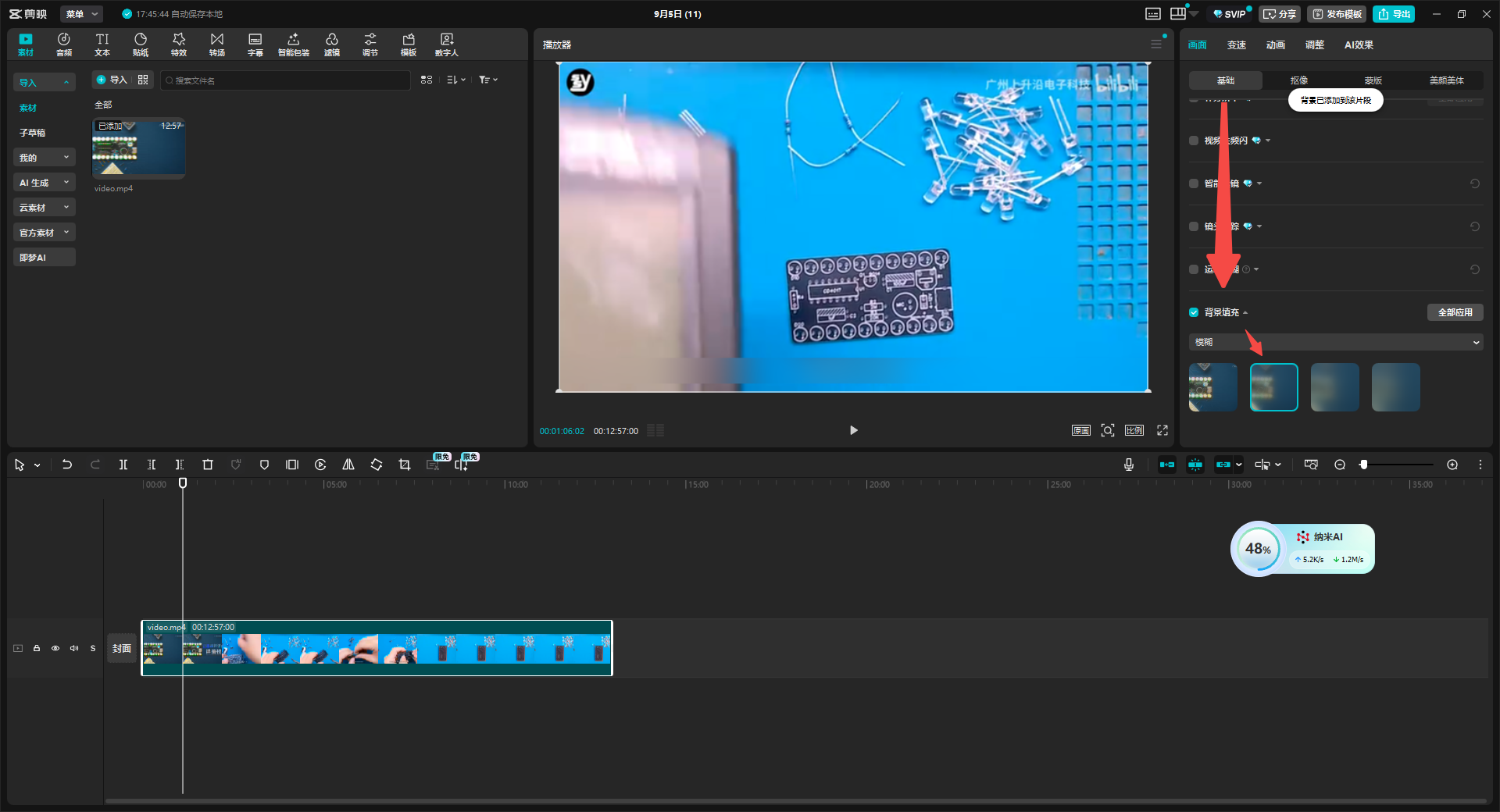This screenshot has width=1500, height=812.
Task: Click the crop icon in timeline toolbar
Action: point(405,465)
